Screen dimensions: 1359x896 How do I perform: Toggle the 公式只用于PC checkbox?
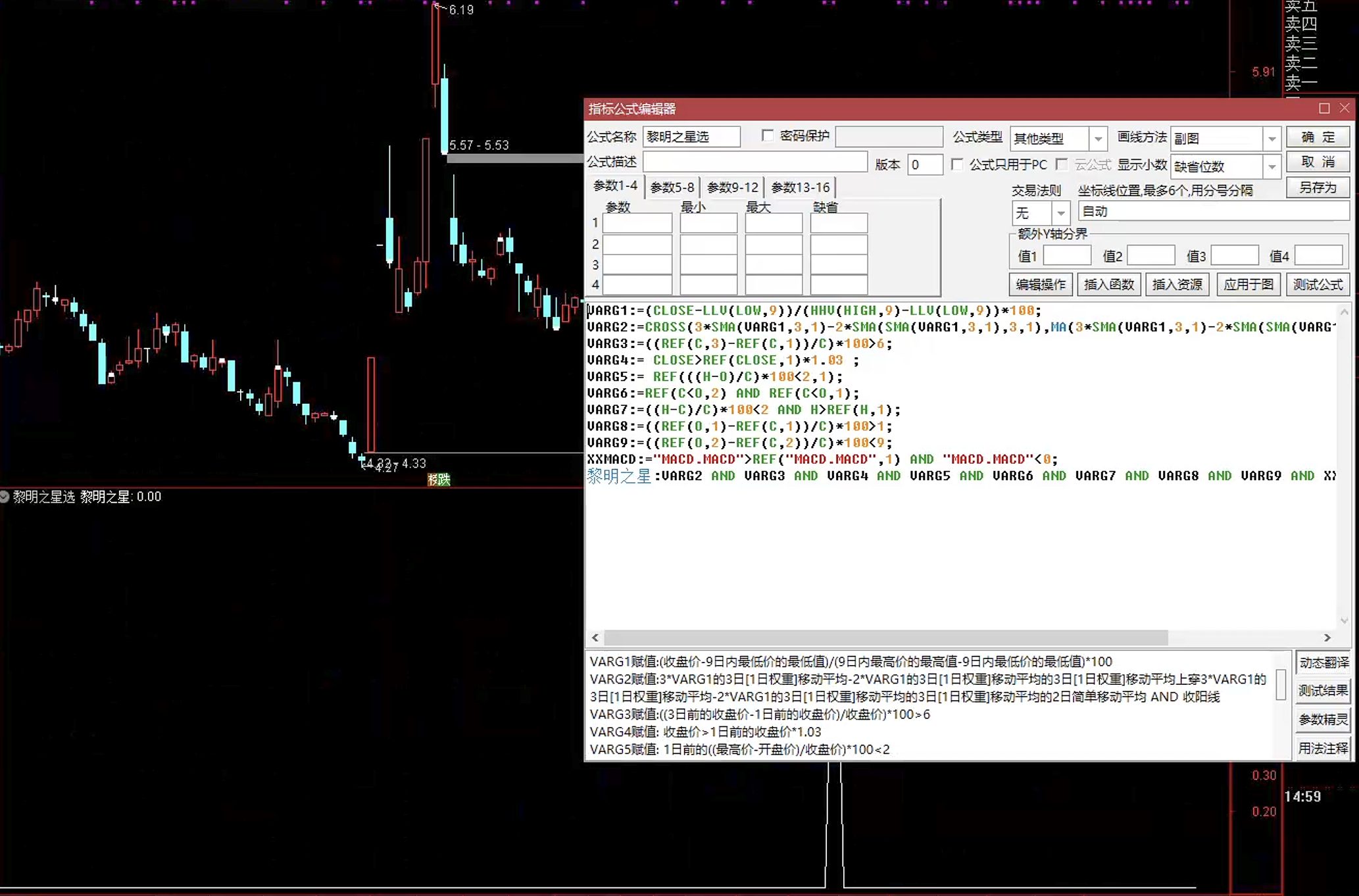tap(957, 164)
